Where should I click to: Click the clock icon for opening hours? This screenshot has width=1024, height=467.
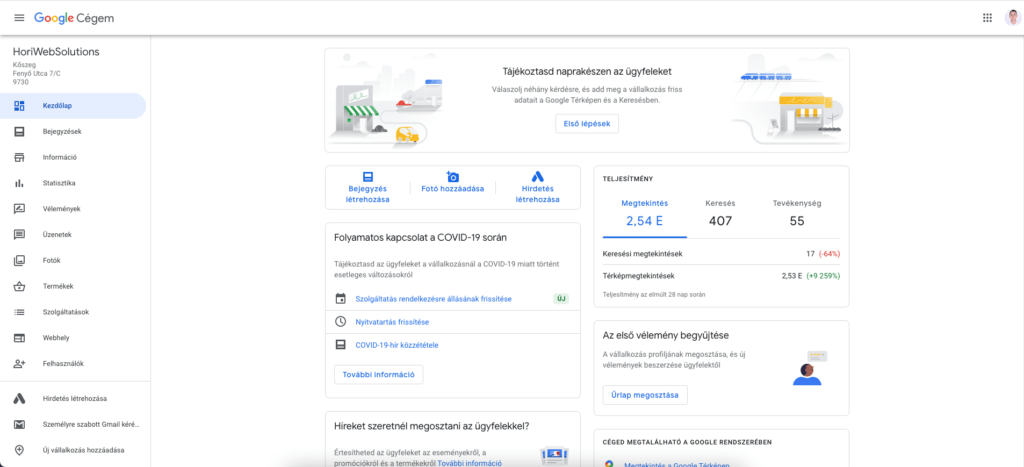click(340, 321)
